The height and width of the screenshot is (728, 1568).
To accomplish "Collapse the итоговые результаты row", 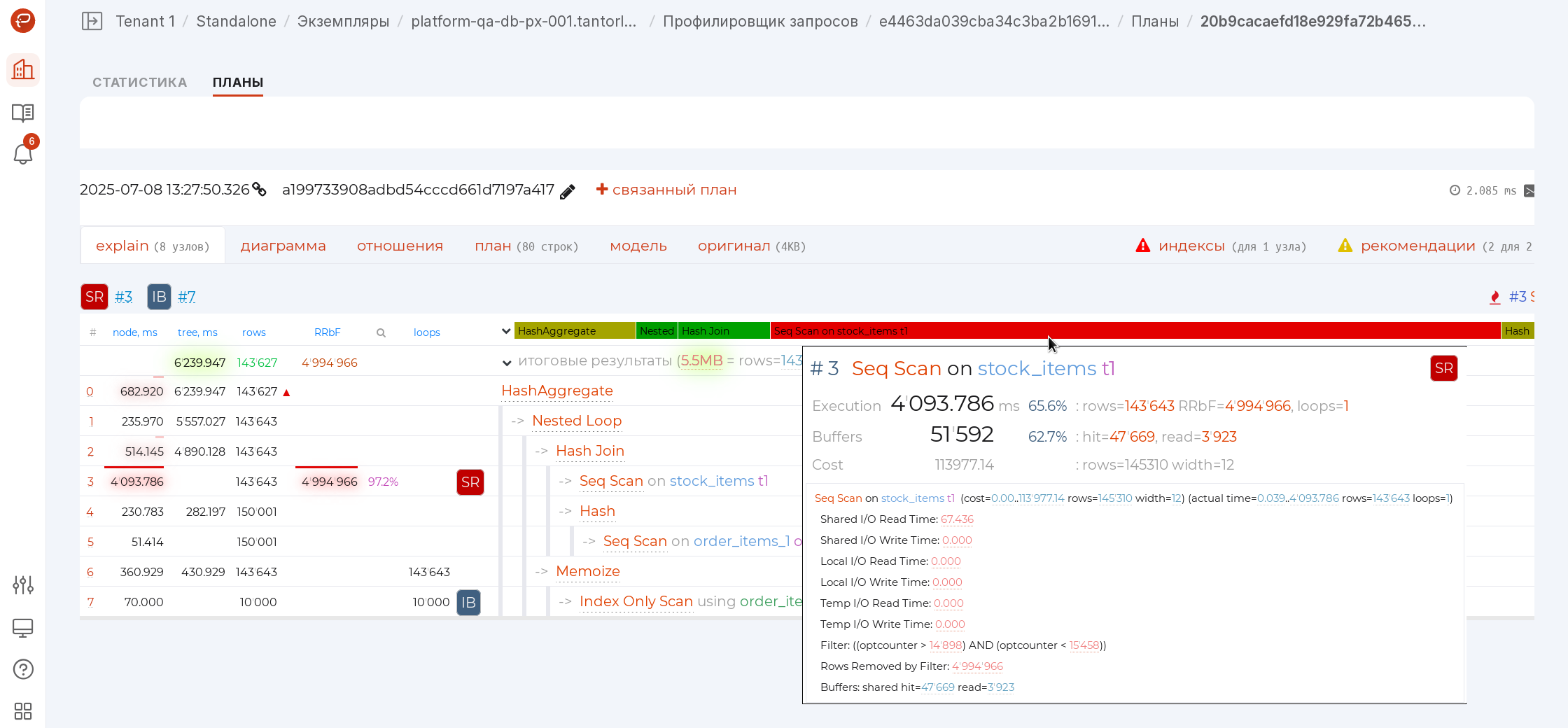I will tap(507, 363).
